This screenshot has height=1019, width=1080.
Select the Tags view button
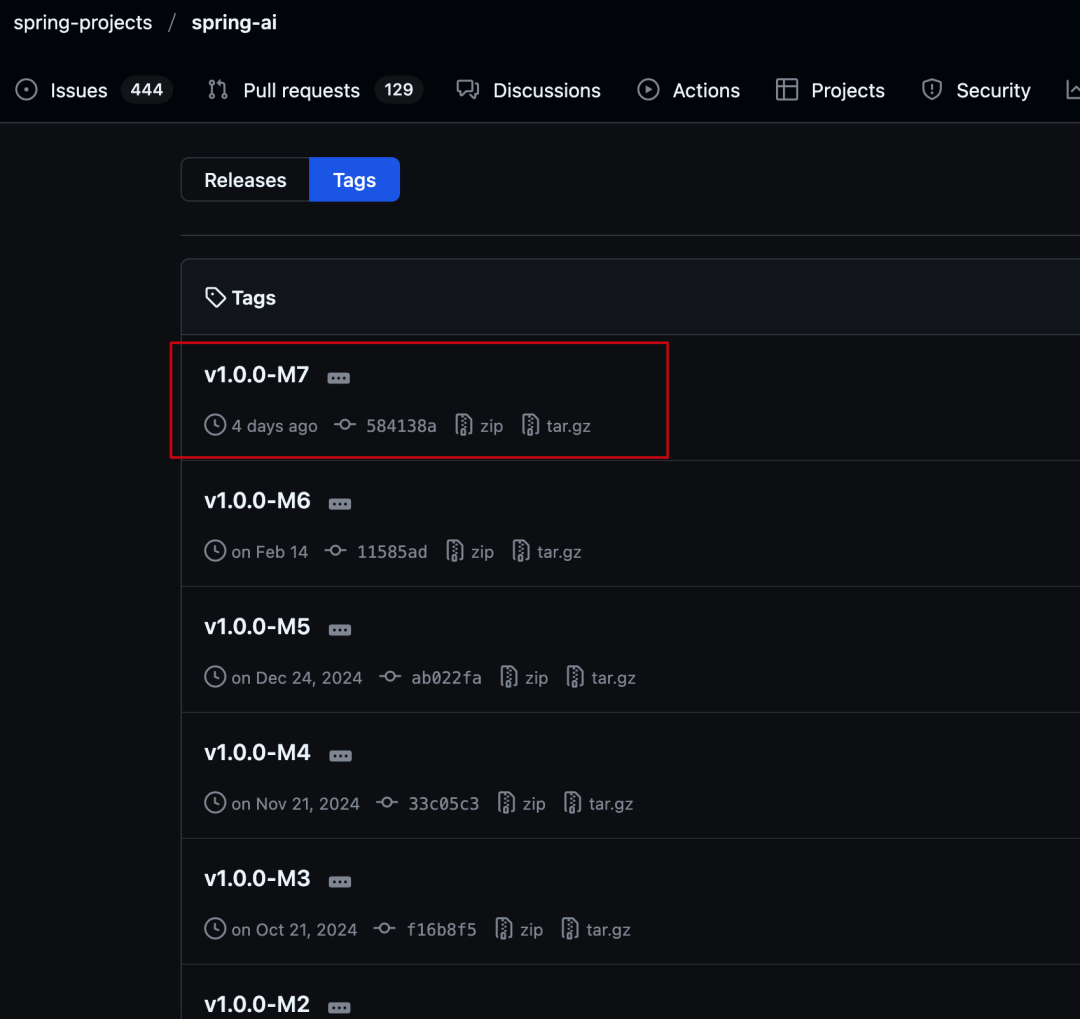(x=355, y=180)
